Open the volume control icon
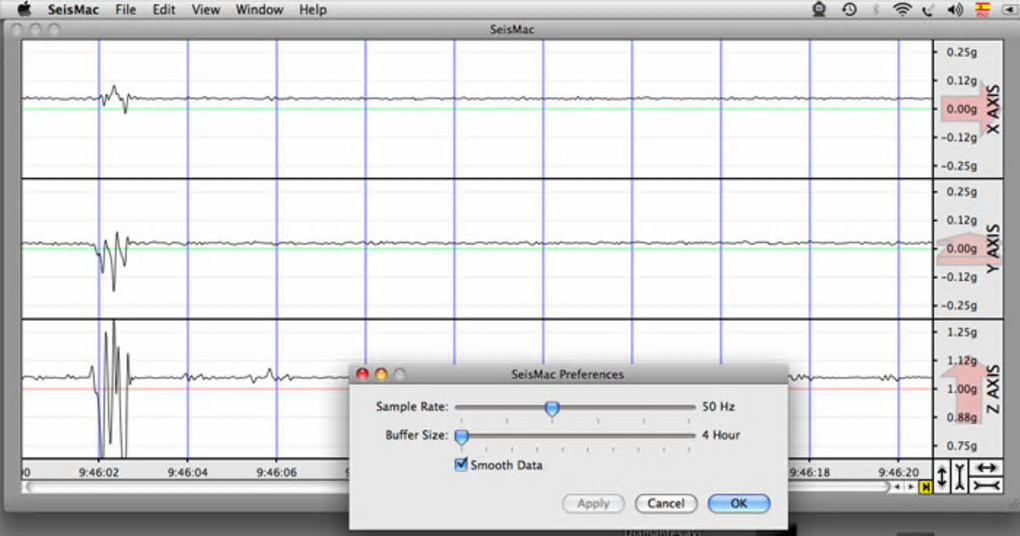Screen dimensions: 1020x536 (954, 9)
